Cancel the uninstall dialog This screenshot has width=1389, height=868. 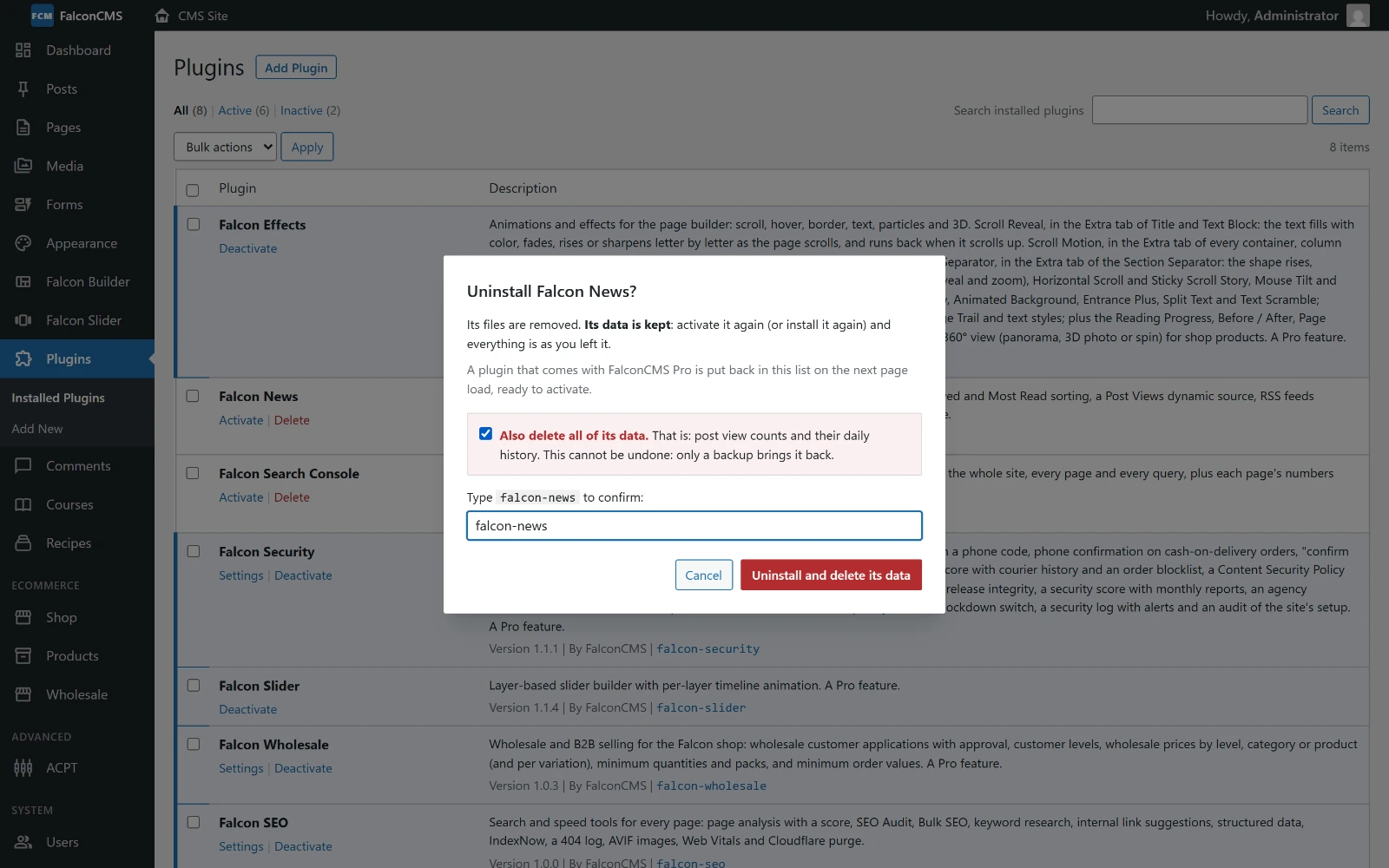pyautogui.click(x=703, y=575)
